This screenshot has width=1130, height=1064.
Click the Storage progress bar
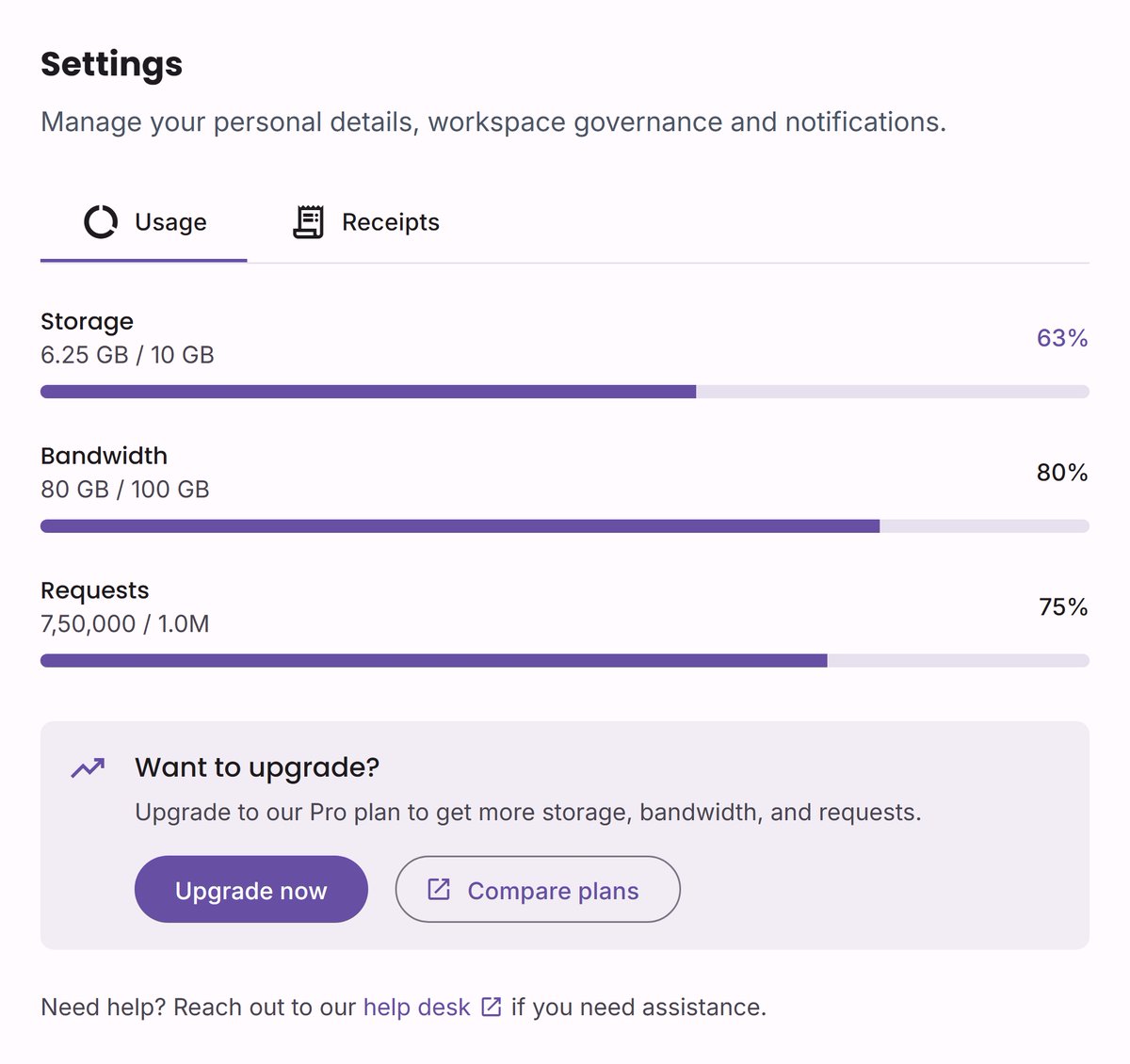click(x=565, y=392)
